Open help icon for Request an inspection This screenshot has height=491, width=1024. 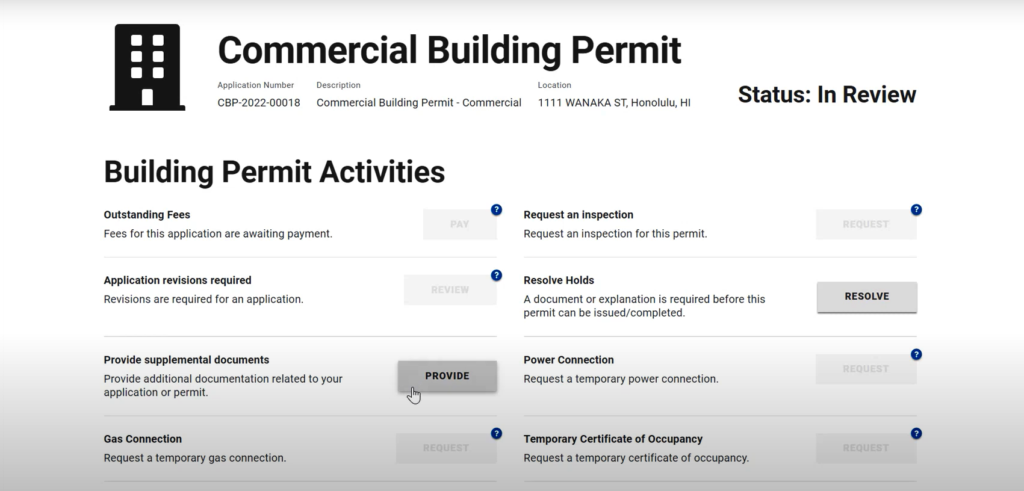(x=916, y=210)
